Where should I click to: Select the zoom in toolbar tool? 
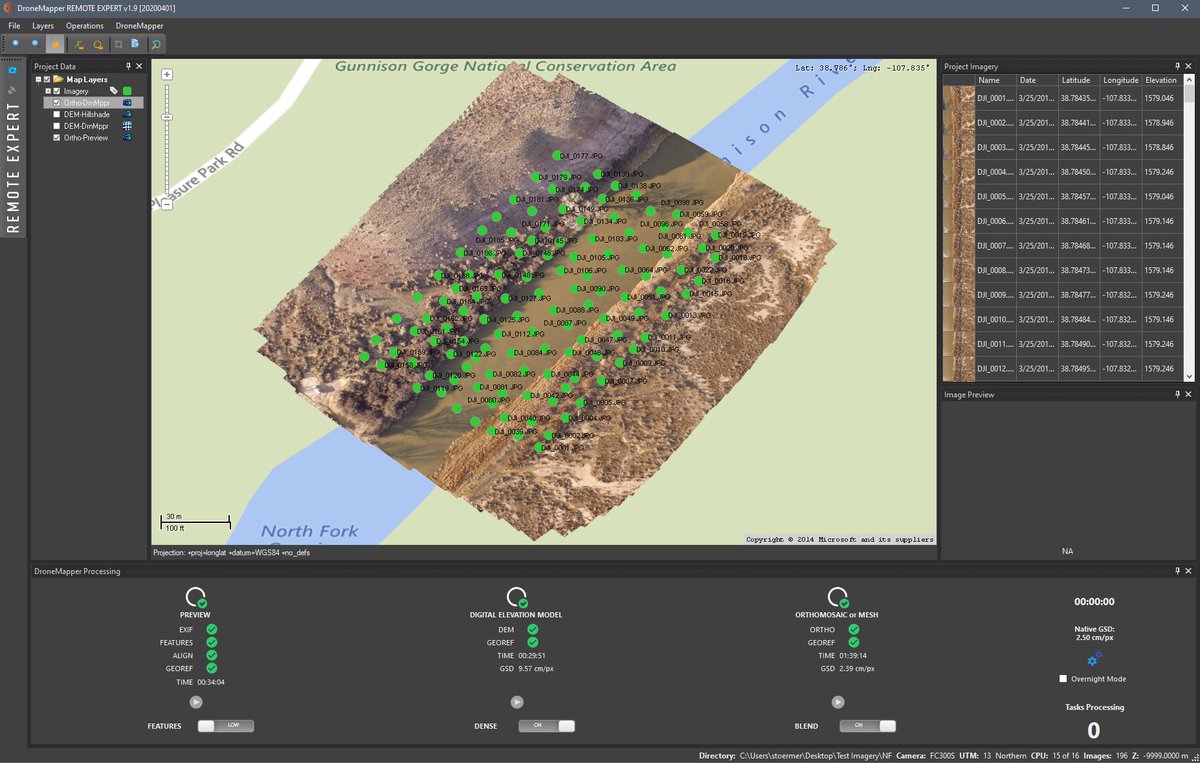[15, 43]
